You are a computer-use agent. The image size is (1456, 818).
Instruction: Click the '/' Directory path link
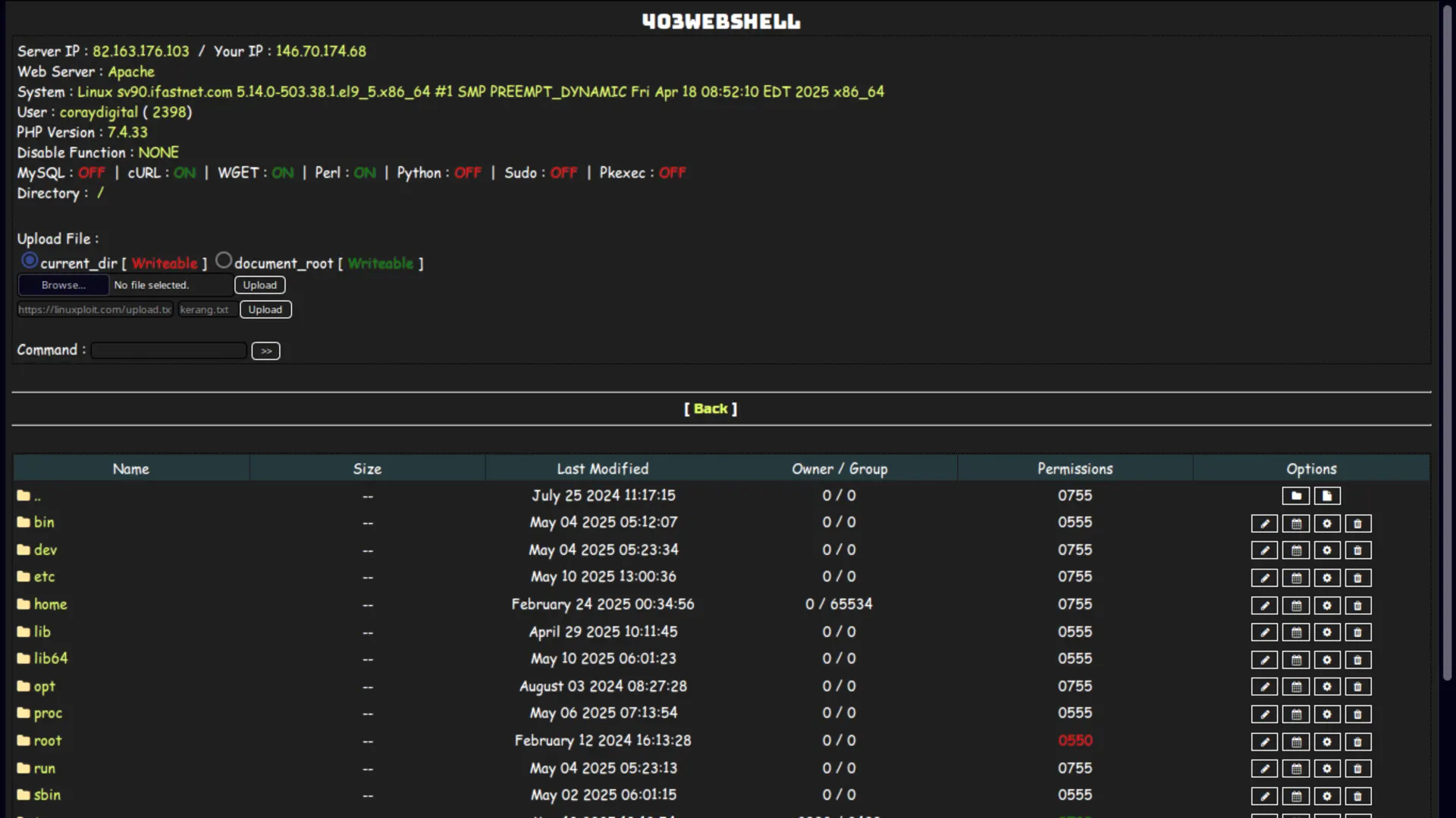(100, 193)
